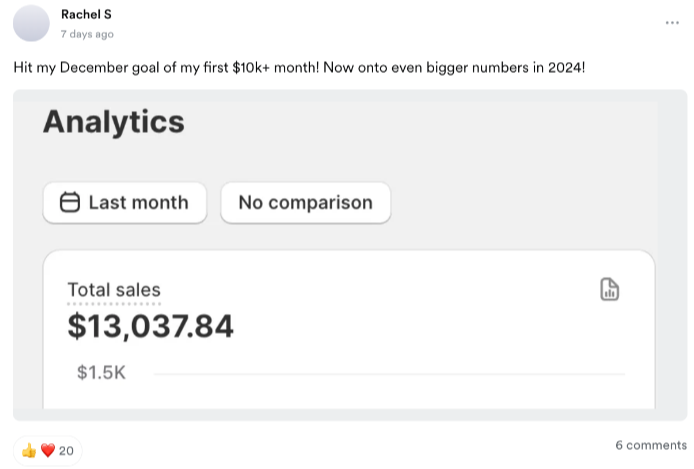Open the report icon in Total sales card
The width and height of the screenshot is (694, 469).
point(609,290)
